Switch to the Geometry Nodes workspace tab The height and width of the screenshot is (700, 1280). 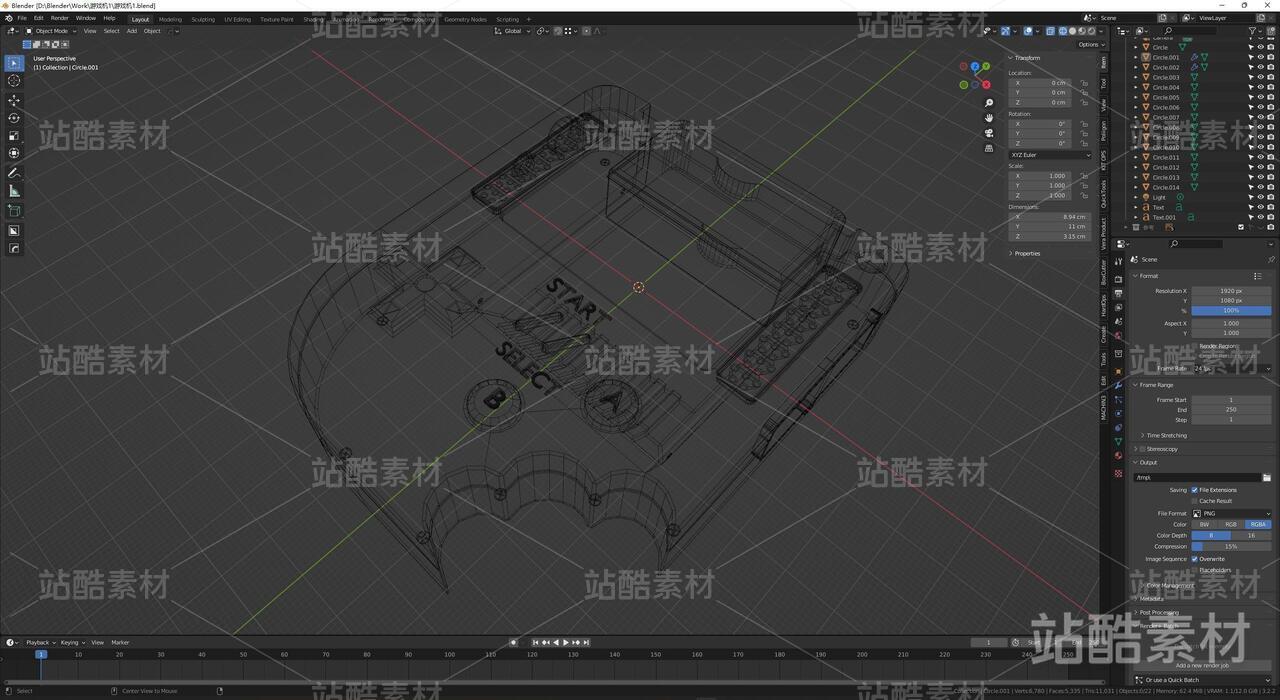coord(465,19)
